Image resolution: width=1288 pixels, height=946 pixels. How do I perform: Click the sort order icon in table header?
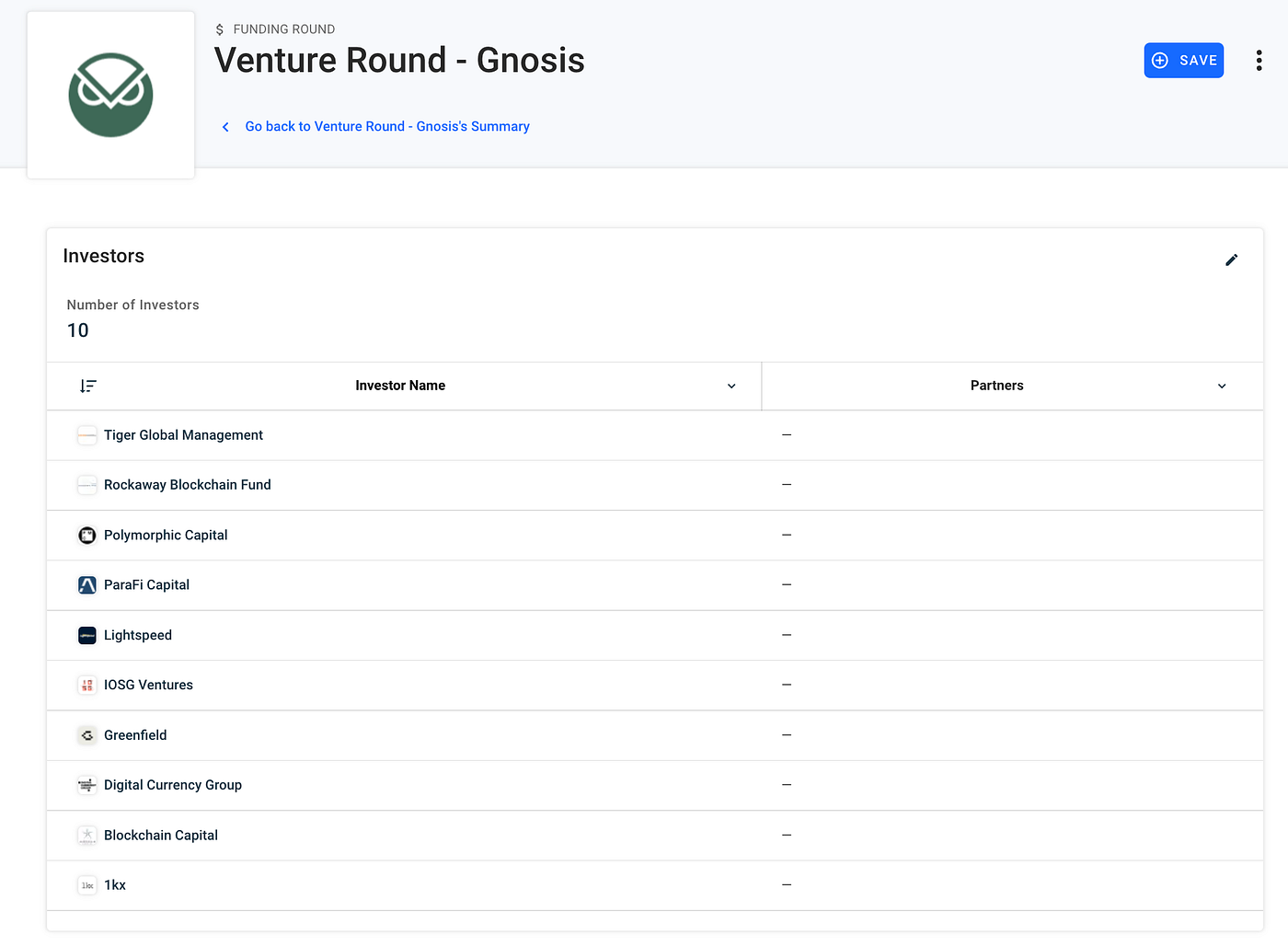(88, 386)
